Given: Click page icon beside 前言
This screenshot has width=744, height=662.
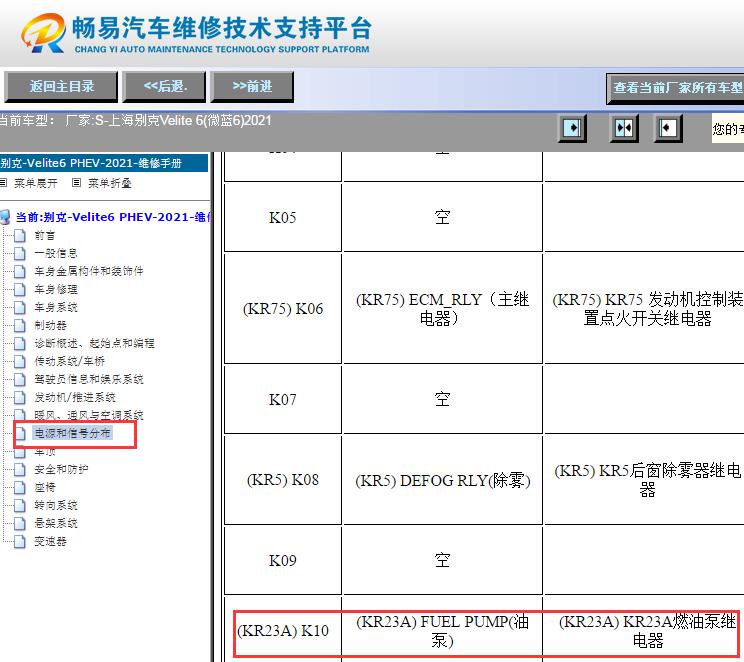Looking at the screenshot, I should 19,235.
